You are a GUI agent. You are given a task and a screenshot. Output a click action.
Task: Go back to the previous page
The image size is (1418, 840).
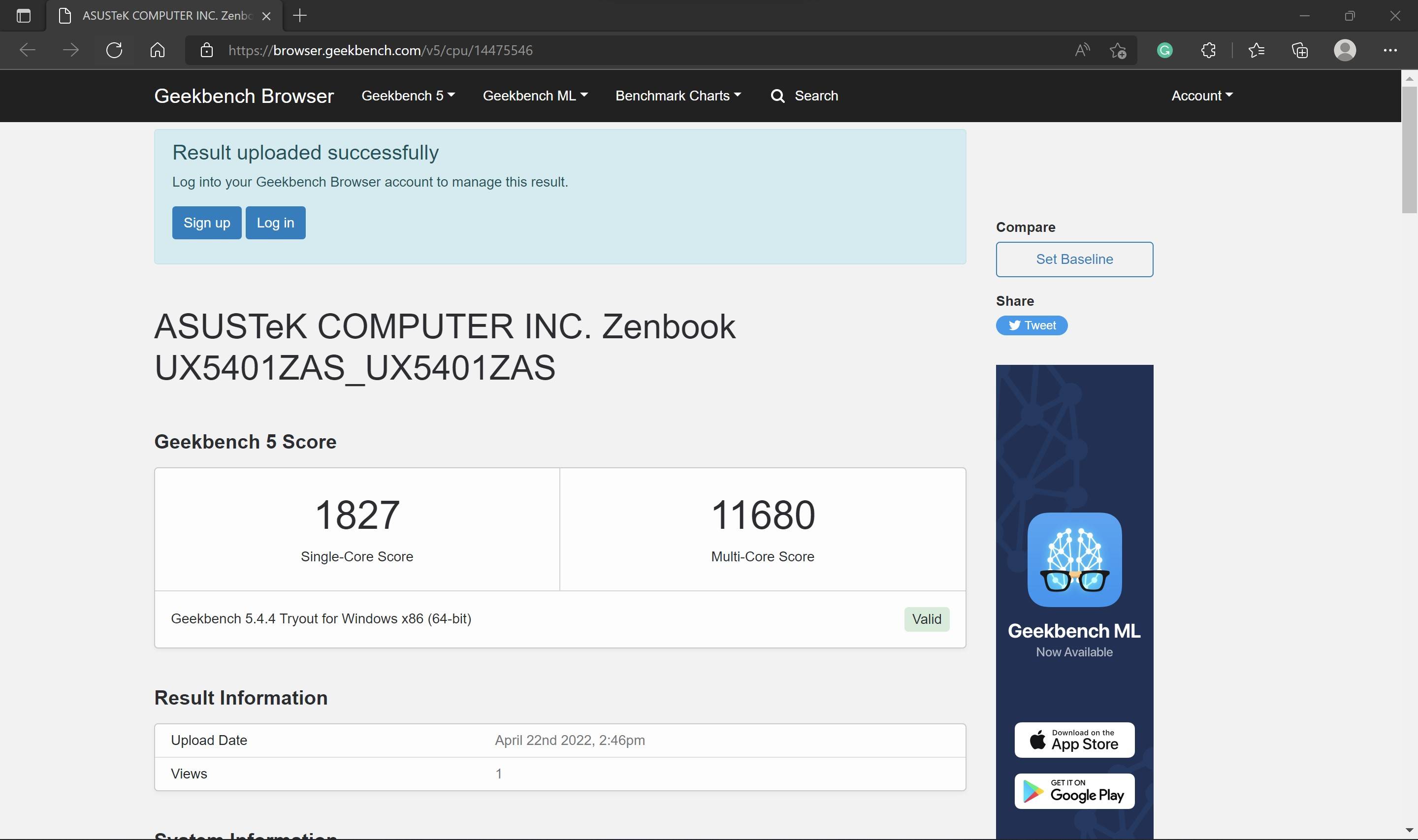[x=27, y=50]
